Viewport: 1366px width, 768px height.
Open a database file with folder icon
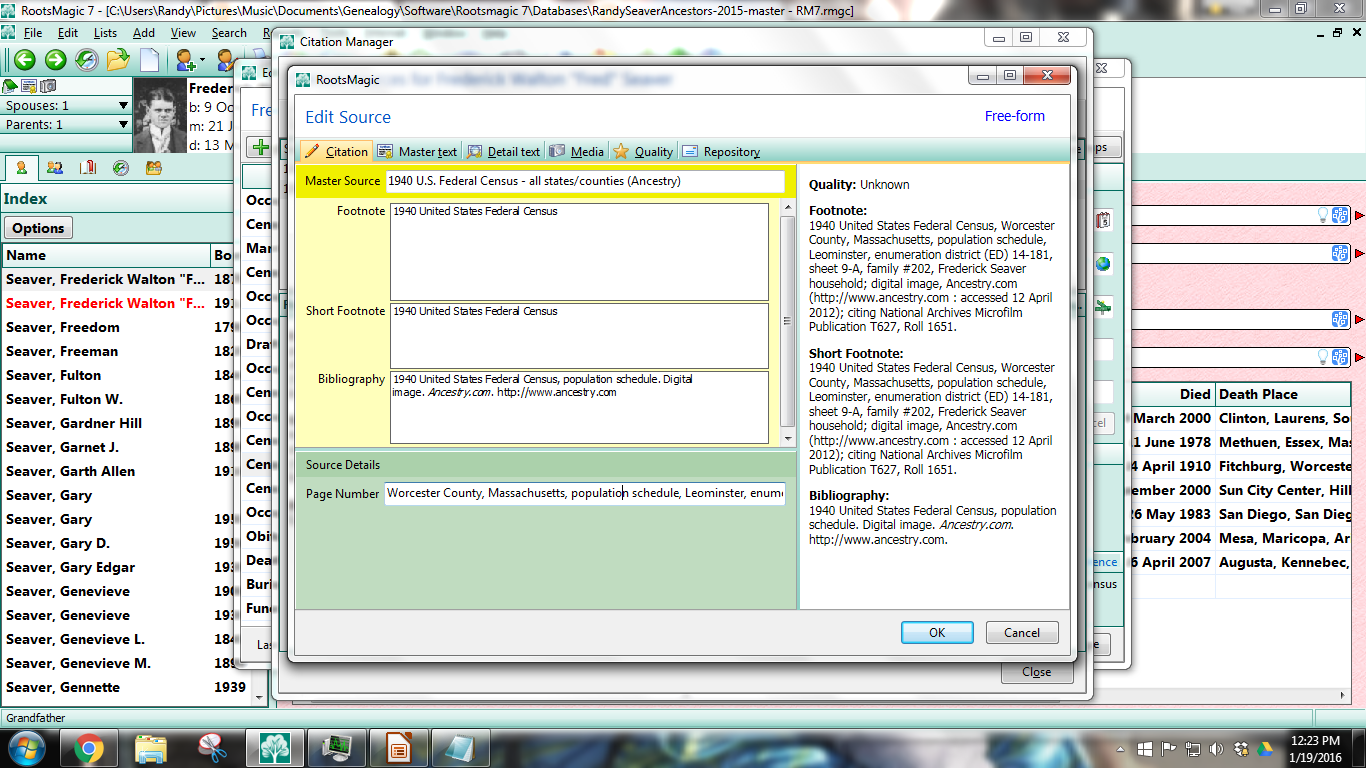click(x=118, y=60)
